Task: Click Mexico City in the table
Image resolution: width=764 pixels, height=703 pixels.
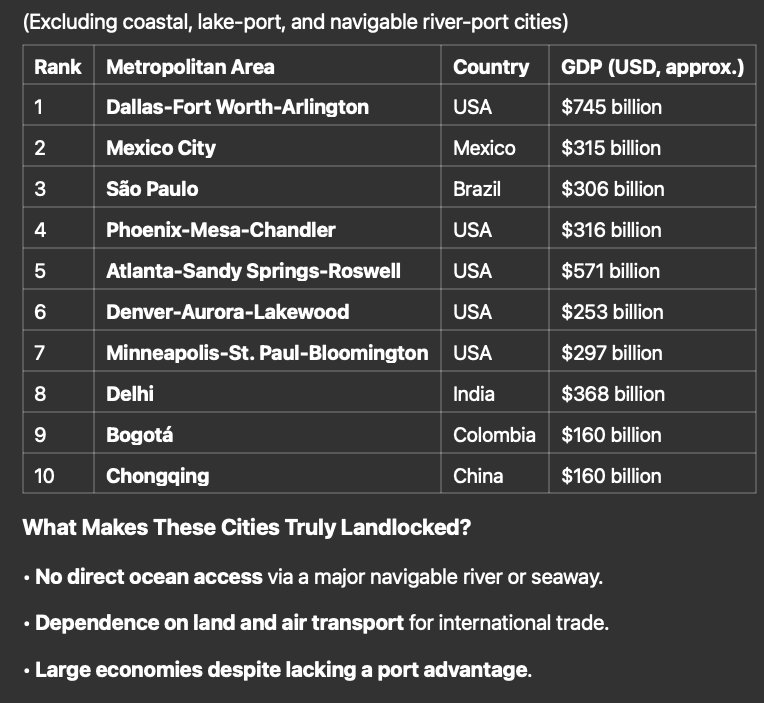Action: pos(161,148)
